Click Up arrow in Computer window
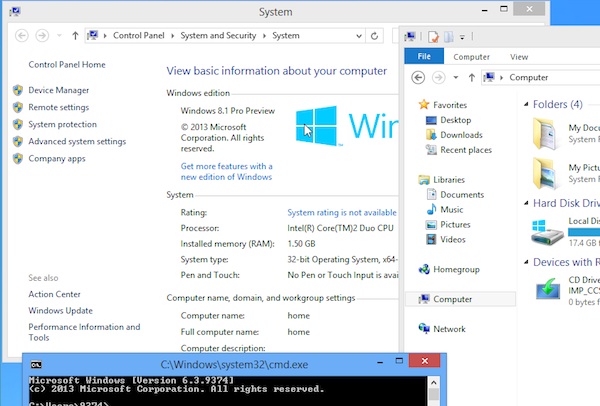 pyautogui.click(x=472, y=78)
